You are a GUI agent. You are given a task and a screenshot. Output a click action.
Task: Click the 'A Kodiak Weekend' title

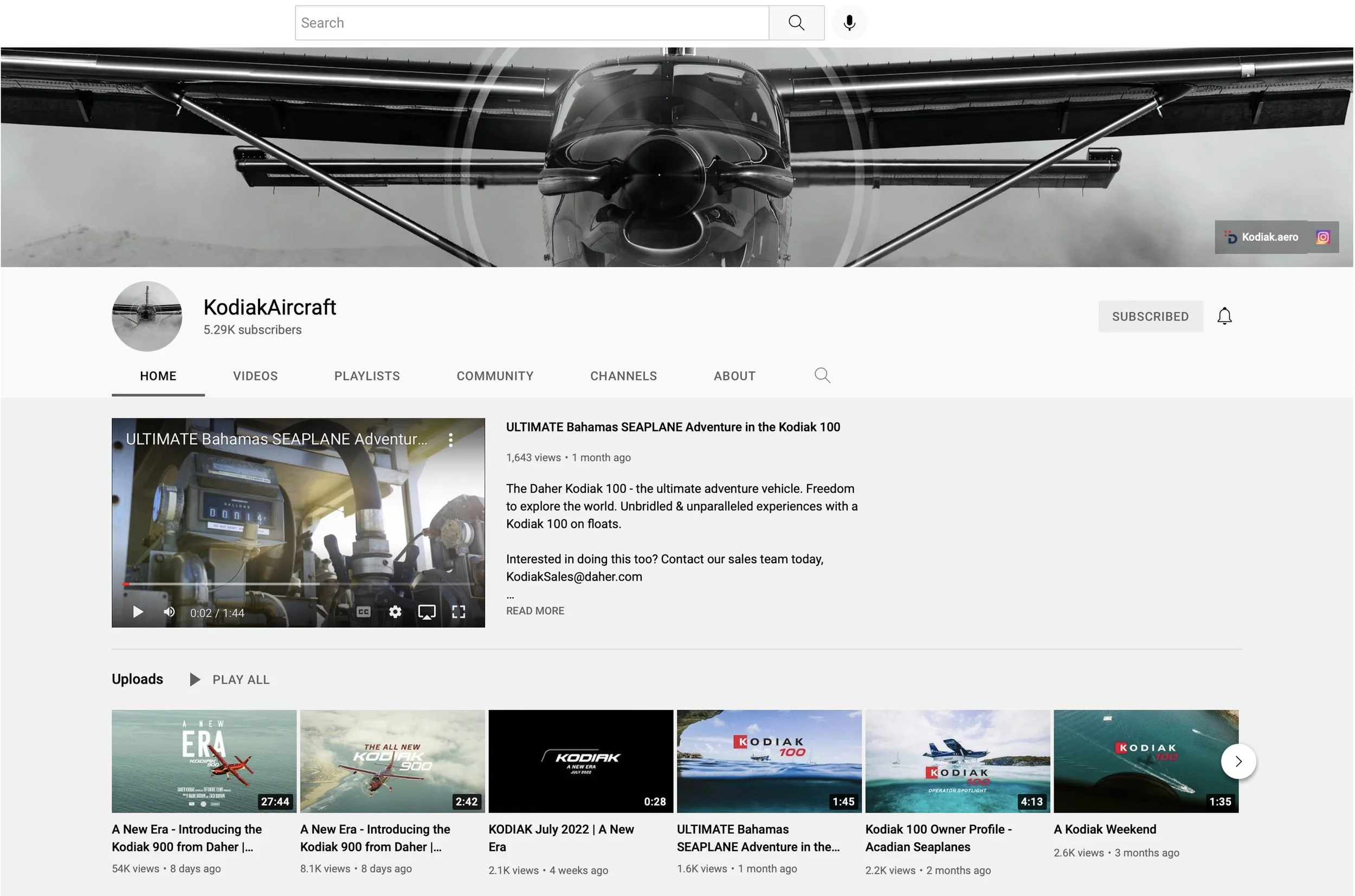point(1105,830)
